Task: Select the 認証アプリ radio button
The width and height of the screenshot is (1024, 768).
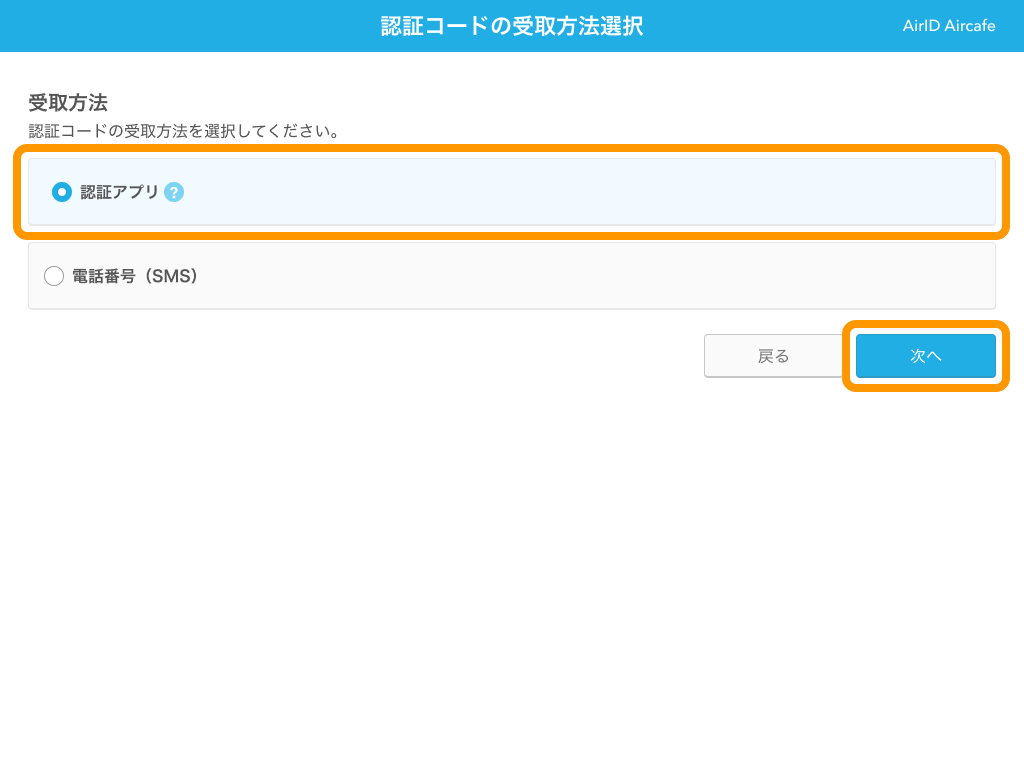Action: (61, 192)
